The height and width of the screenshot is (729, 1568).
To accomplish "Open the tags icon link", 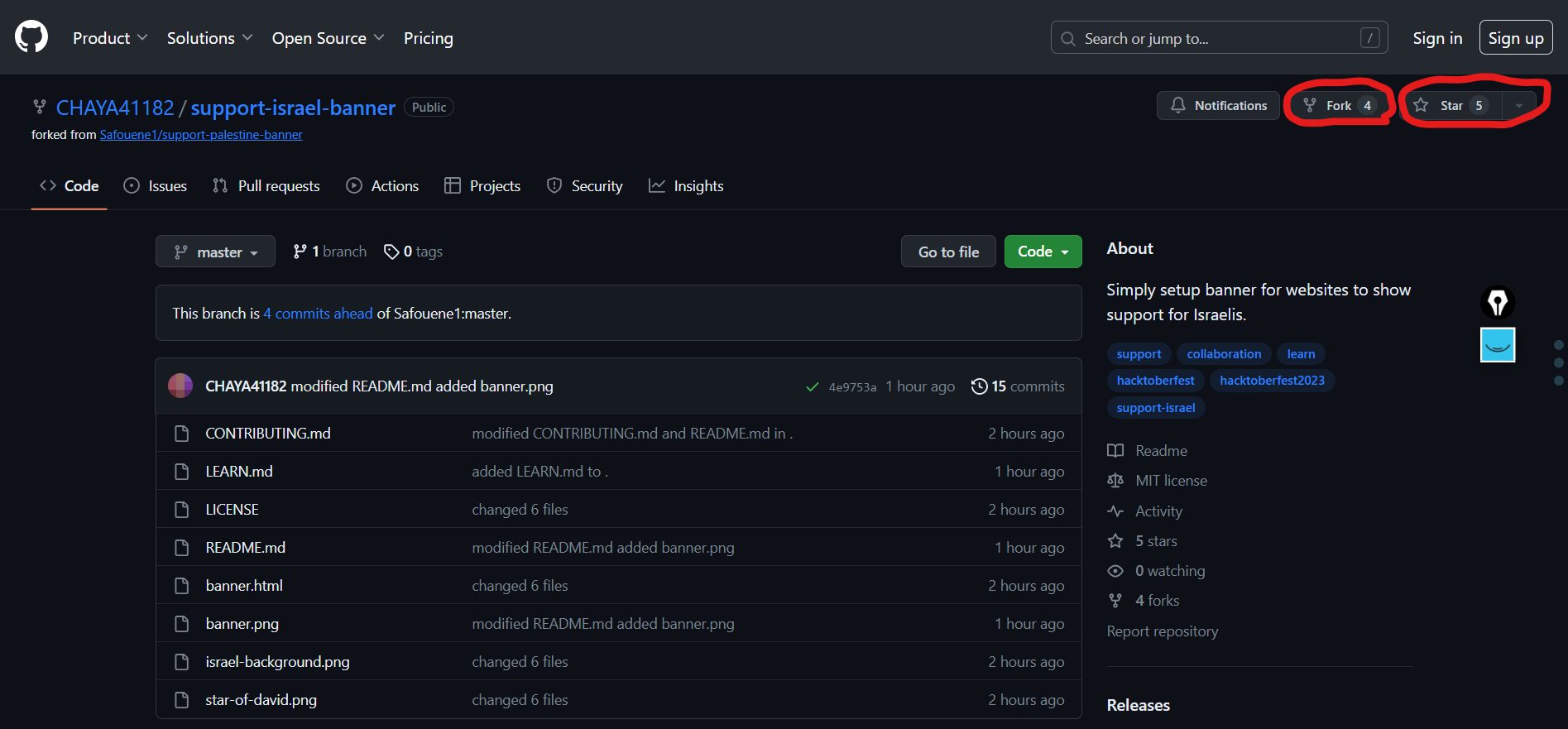I will pyautogui.click(x=391, y=252).
